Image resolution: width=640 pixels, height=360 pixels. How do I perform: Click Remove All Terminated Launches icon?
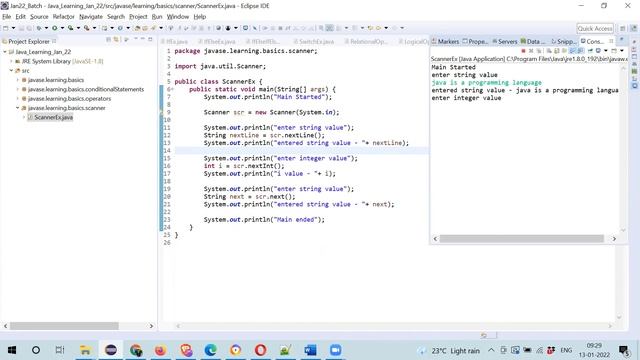coord(539,51)
